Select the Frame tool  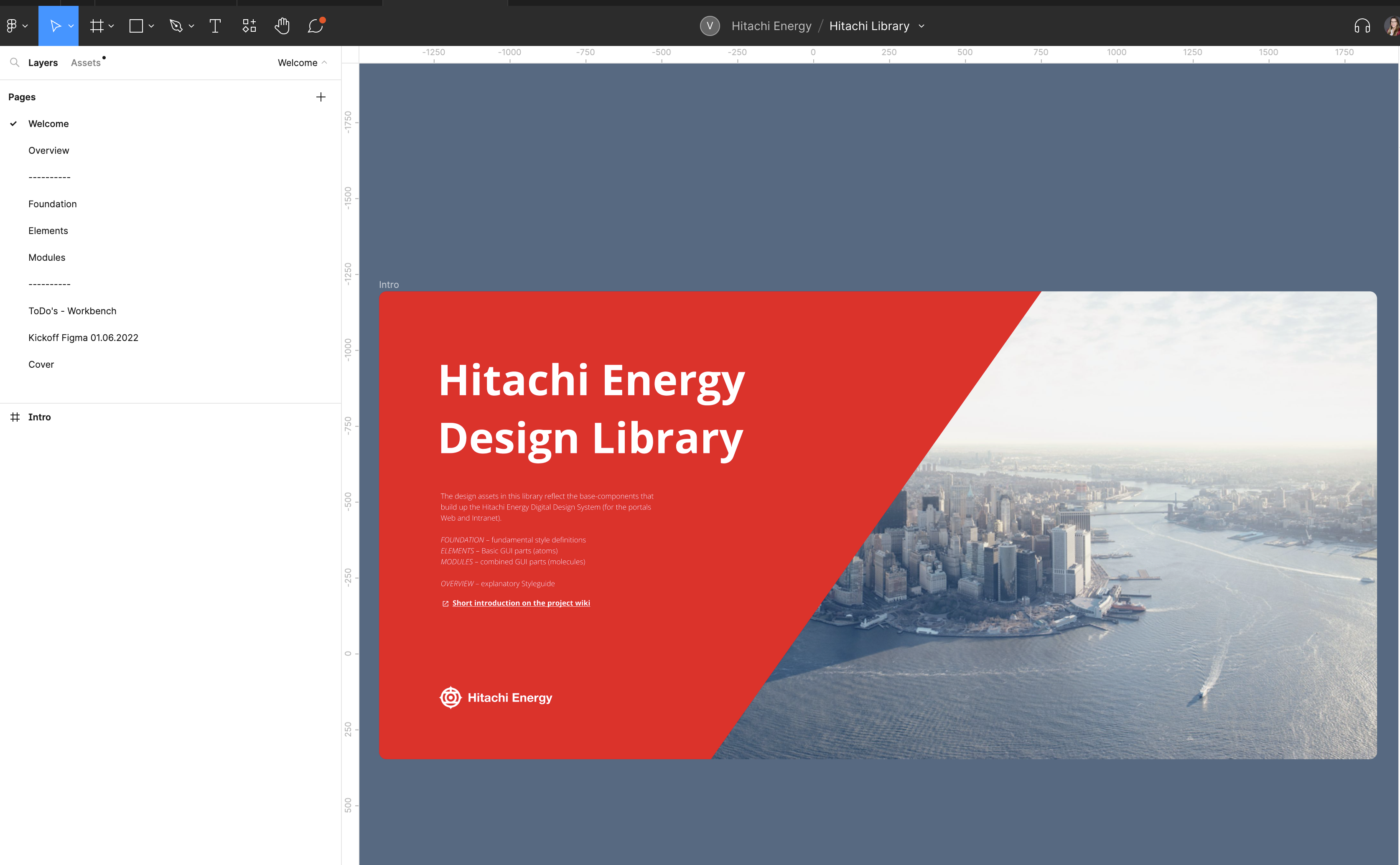click(x=97, y=26)
